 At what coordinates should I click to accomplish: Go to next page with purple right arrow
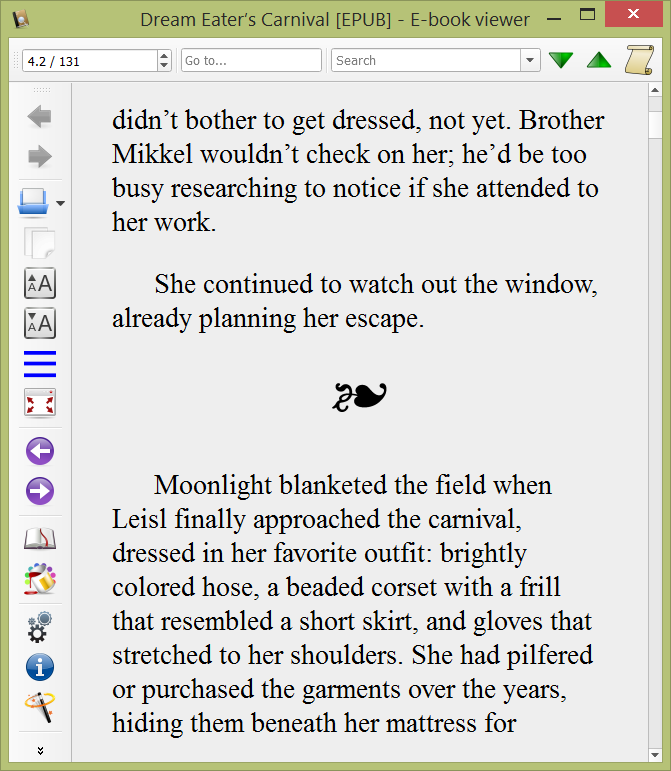point(40,491)
